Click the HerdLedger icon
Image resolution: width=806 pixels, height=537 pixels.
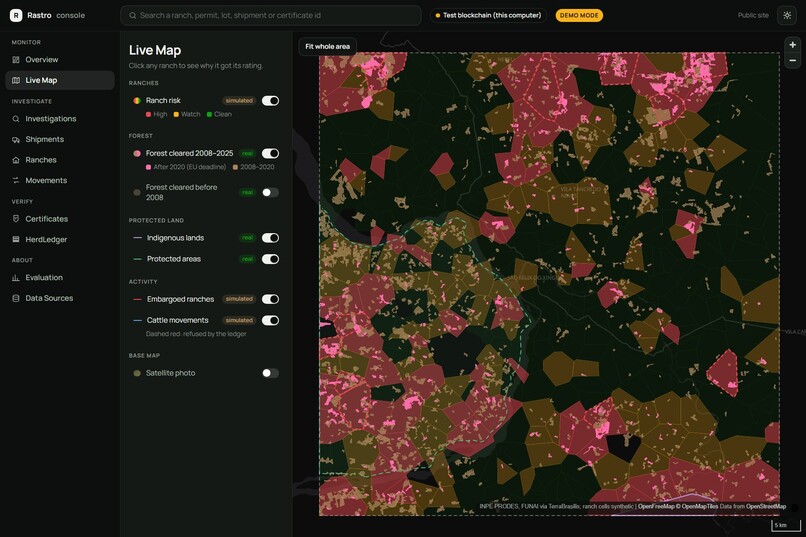tap(16, 239)
